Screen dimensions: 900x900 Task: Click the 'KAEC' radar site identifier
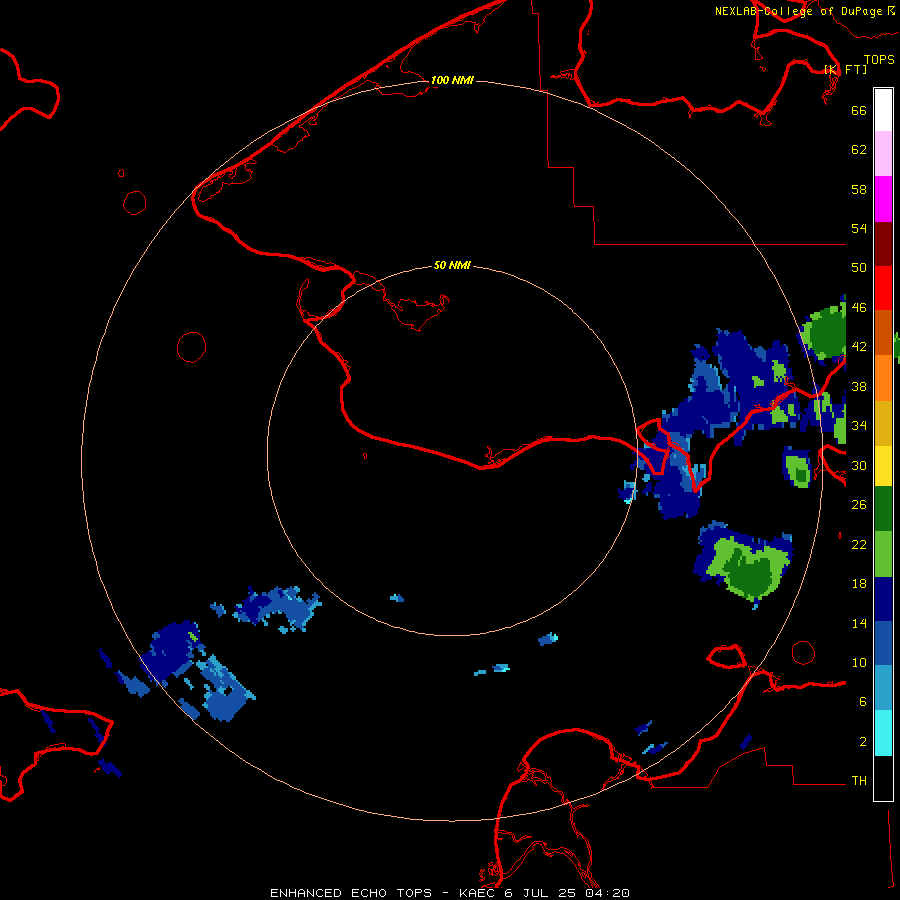point(476,893)
